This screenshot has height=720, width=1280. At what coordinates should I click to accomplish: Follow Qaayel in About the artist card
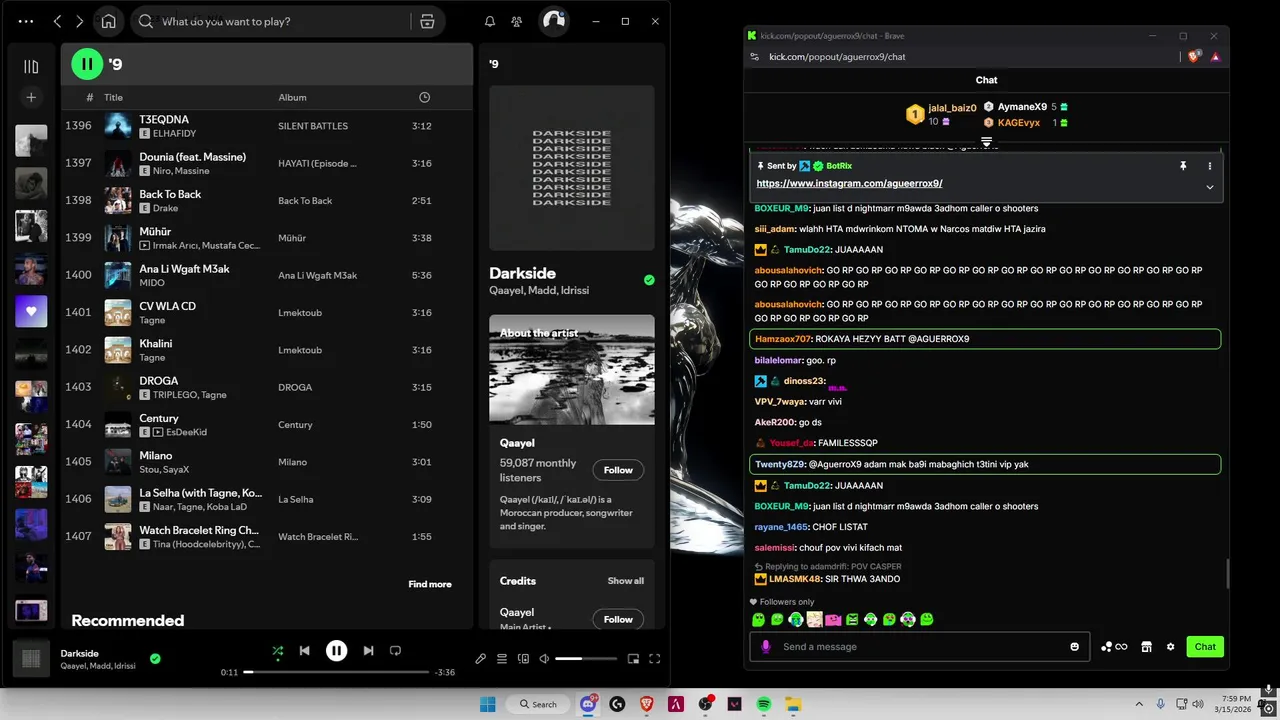click(618, 470)
